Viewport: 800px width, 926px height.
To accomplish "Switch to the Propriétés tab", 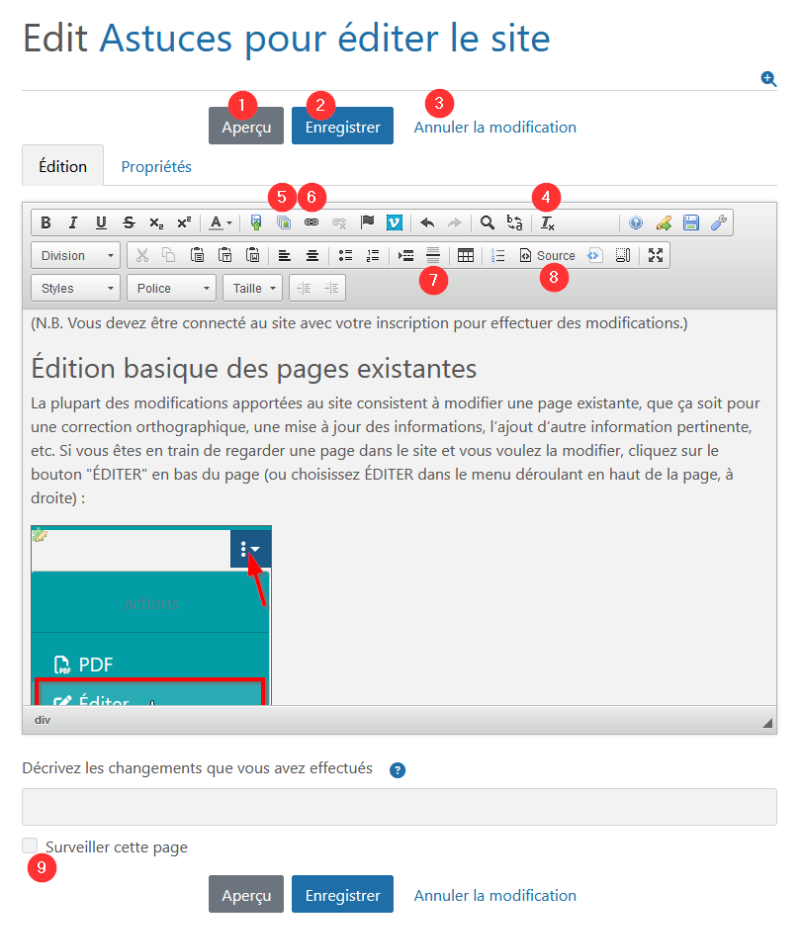I will click(156, 167).
